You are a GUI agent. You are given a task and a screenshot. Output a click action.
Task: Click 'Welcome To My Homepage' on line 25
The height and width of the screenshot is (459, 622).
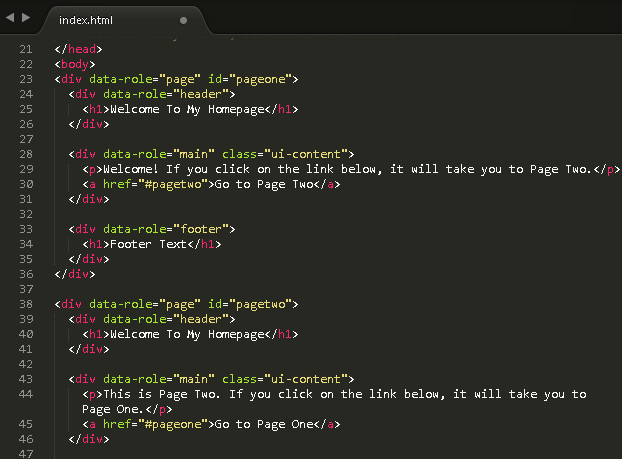pos(187,109)
